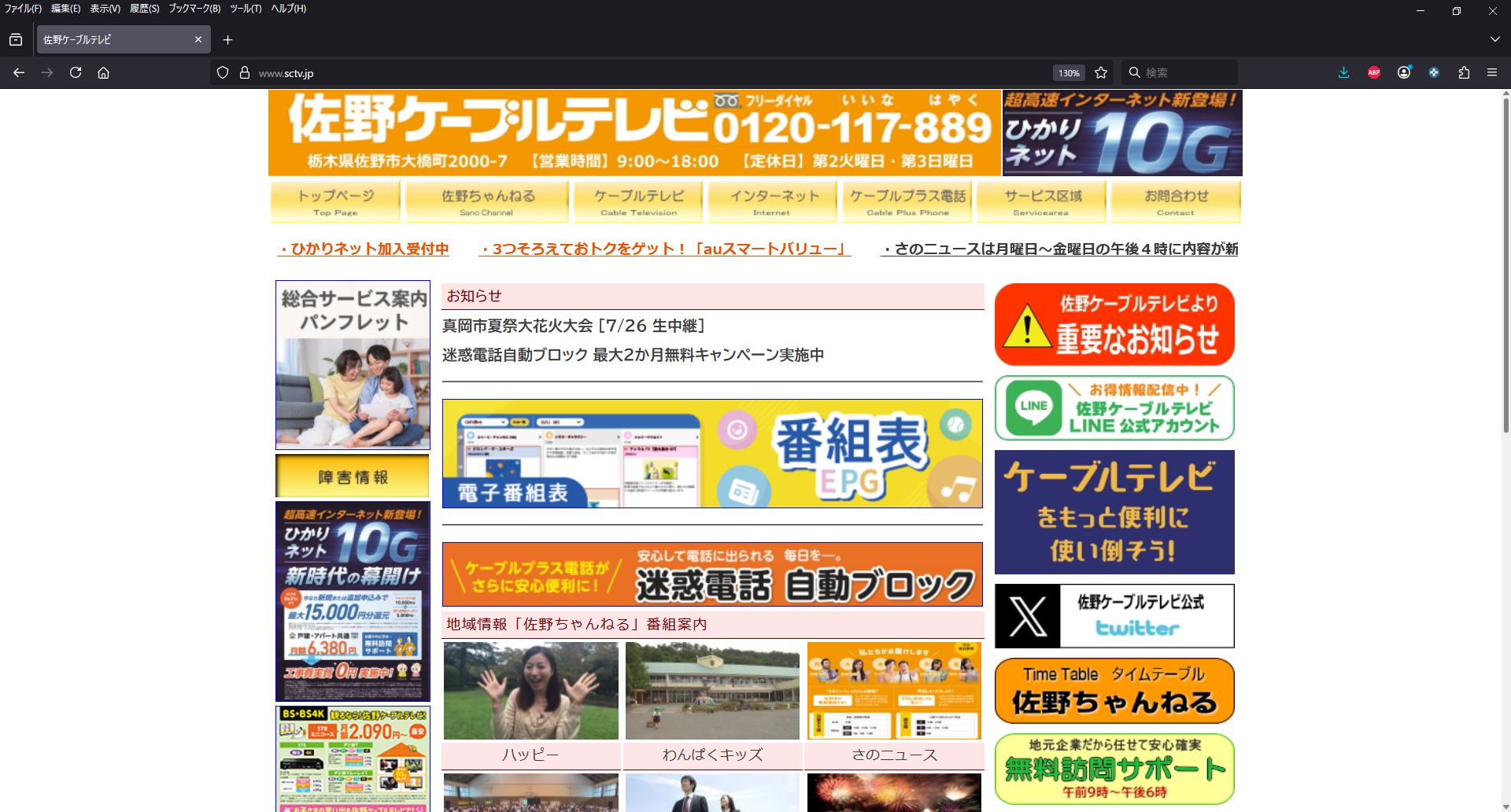Expand the list all tabs chevron
Viewport: 1511px width, 812px height.
(x=1494, y=39)
